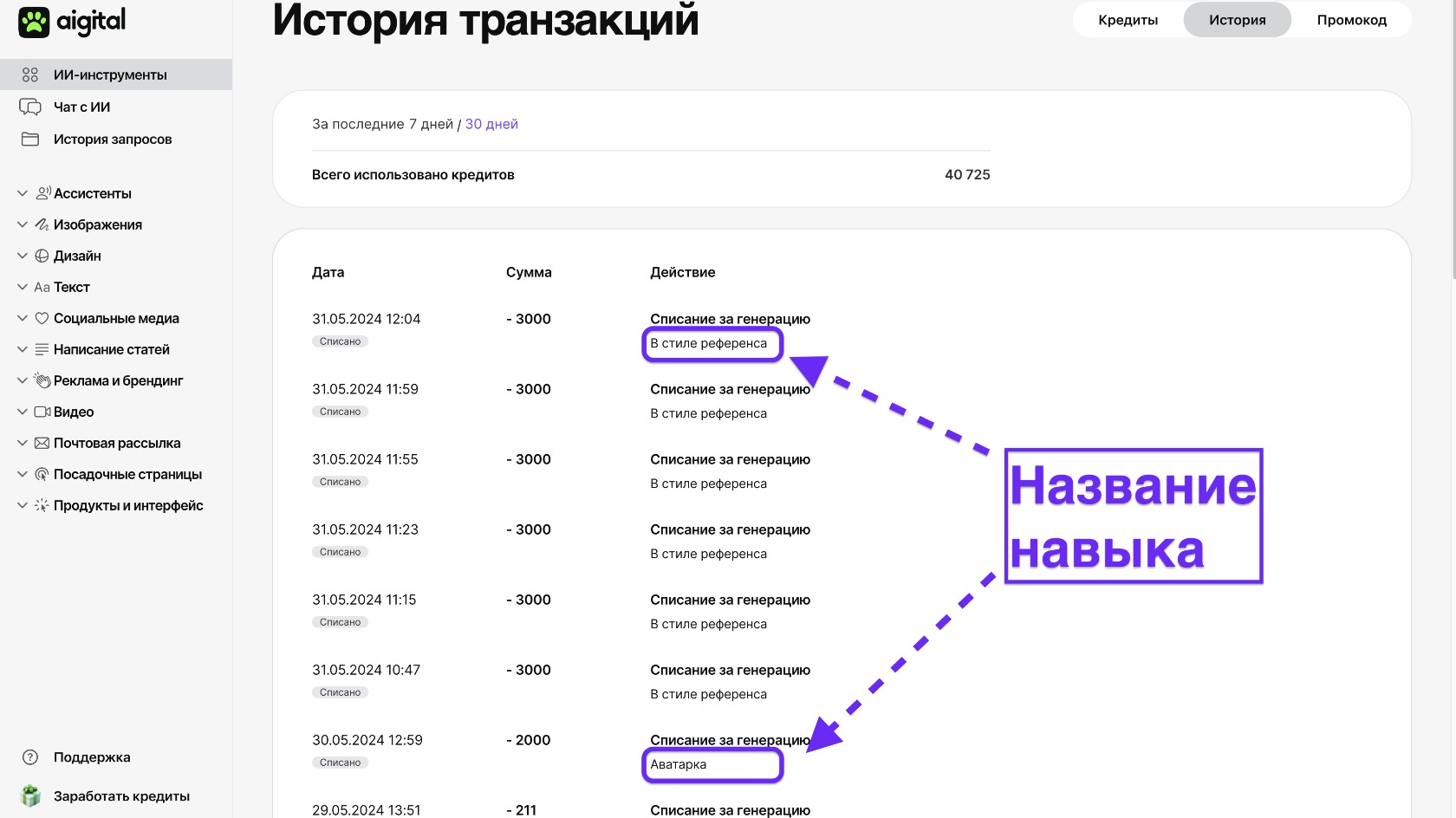Viewport: 1456px width, 818px height.
Task: Click the Изображения brush icon
Action: (42, 224)
